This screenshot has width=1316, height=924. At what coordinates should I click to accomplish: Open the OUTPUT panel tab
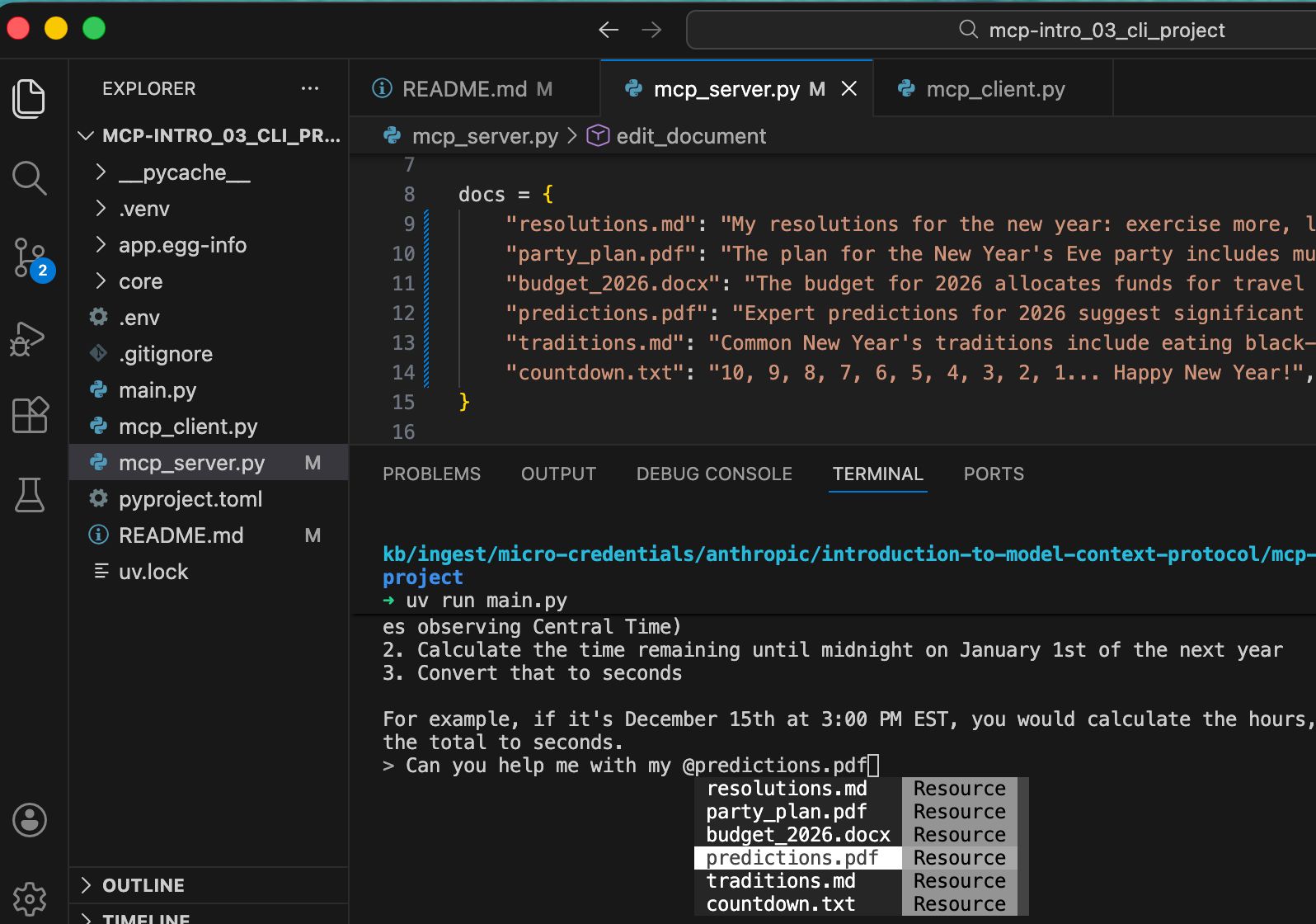coord(558,474)
